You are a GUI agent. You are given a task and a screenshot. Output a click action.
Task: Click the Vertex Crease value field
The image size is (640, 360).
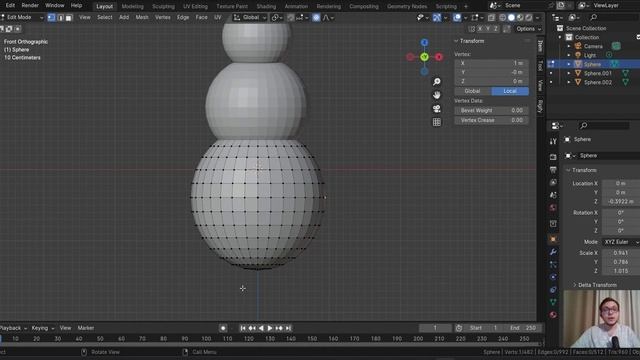click(491, 120)
